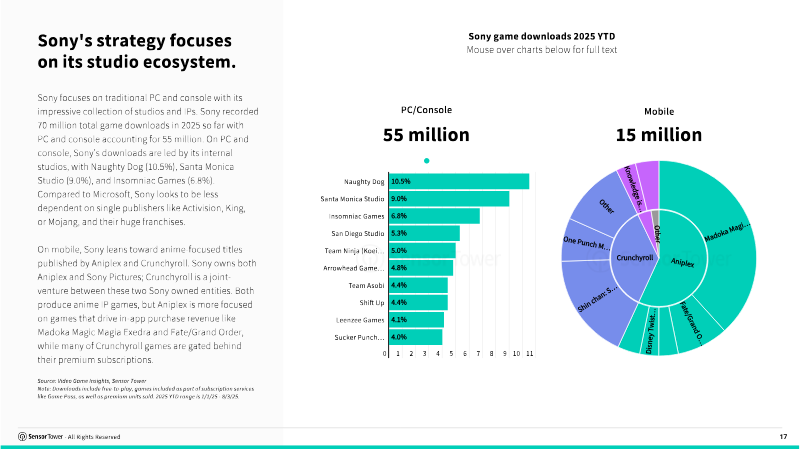Click the slide heading 'Sony's strategy focuses'
Viewport: 800px width, 449px height.
[135, 40]
